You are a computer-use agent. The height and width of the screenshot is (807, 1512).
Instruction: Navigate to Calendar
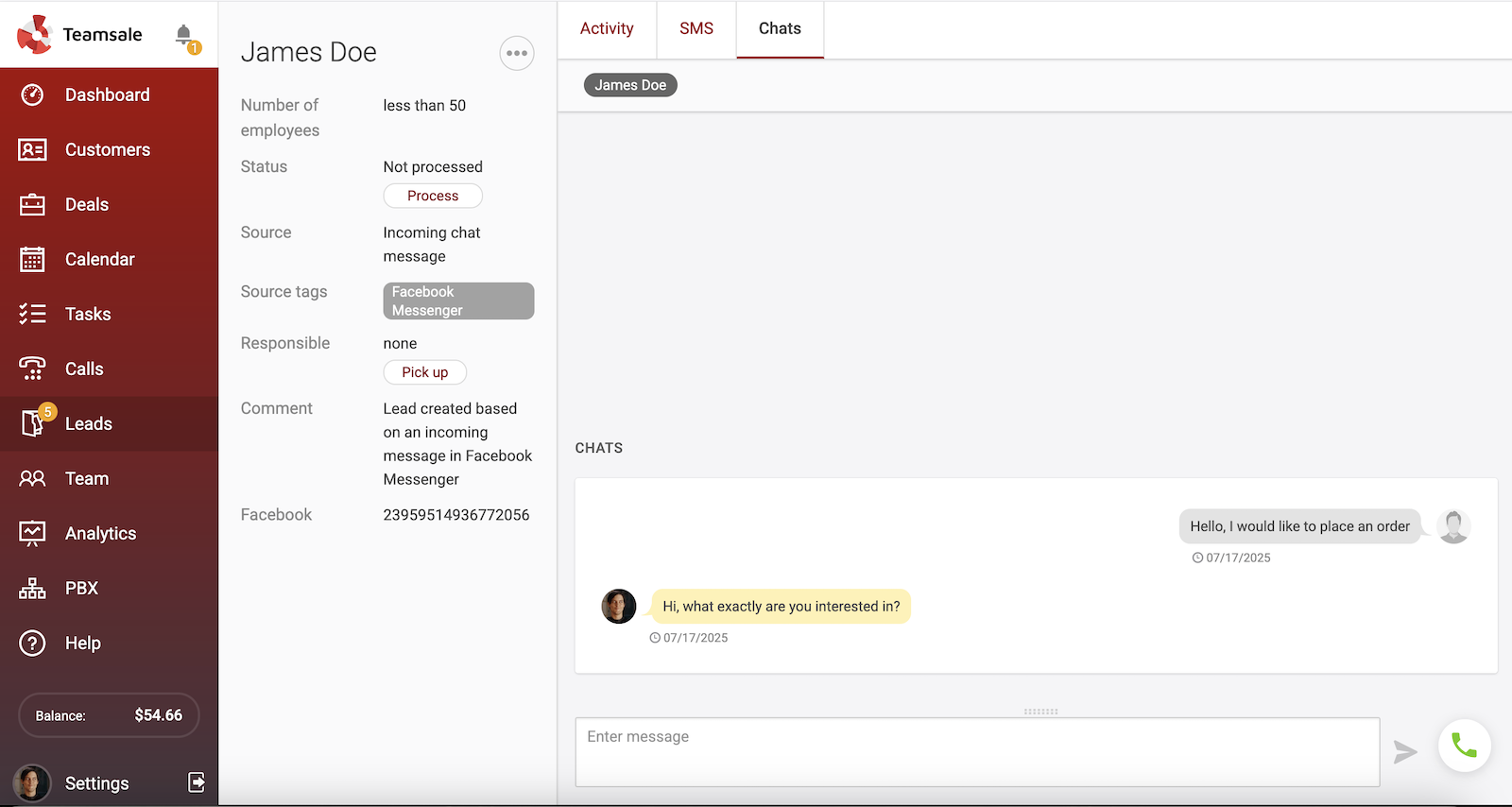109,259
